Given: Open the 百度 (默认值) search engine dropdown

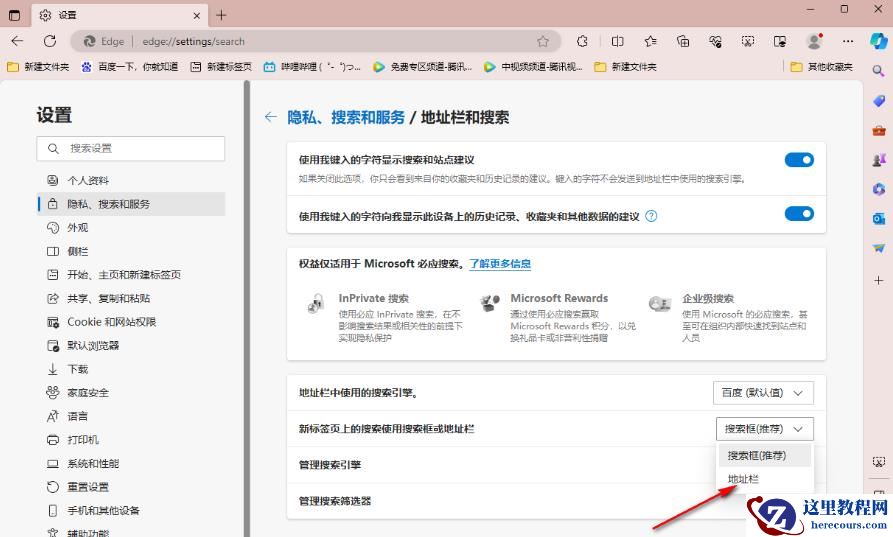Looking at the screenshot, I should click(x=763, y=393).
